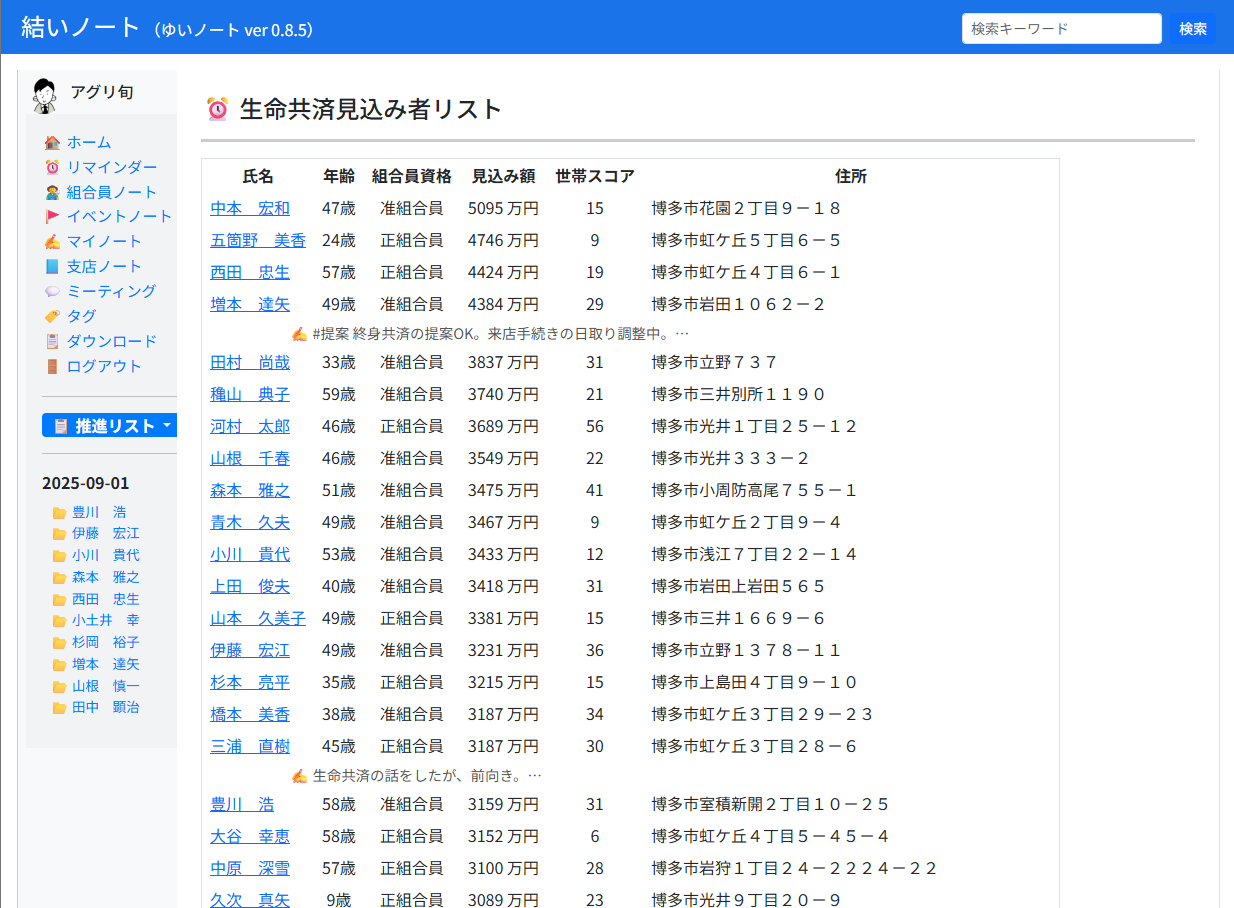The width and height of the screenshot is (1234, 908).
Task: Select the speech bubble icon for ミーティング
Action: [53, 291]
